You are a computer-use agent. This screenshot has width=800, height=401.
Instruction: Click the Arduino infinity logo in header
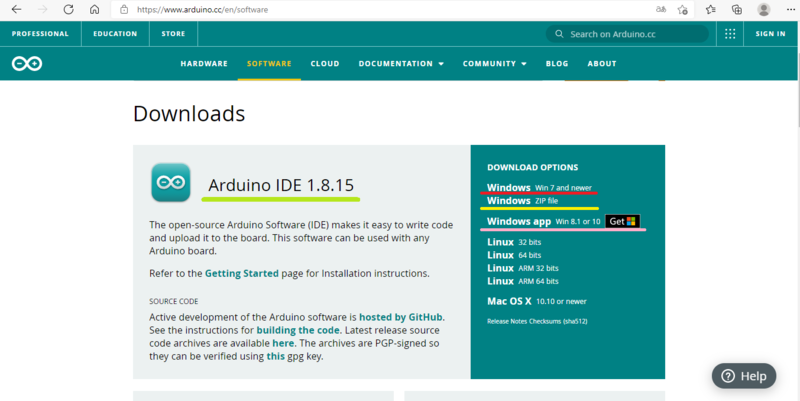[27, 63]
